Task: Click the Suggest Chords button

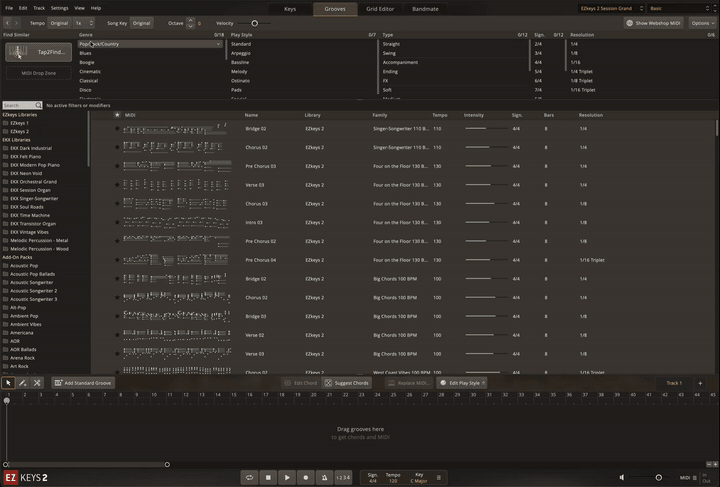Action: (x=347, y=383)
